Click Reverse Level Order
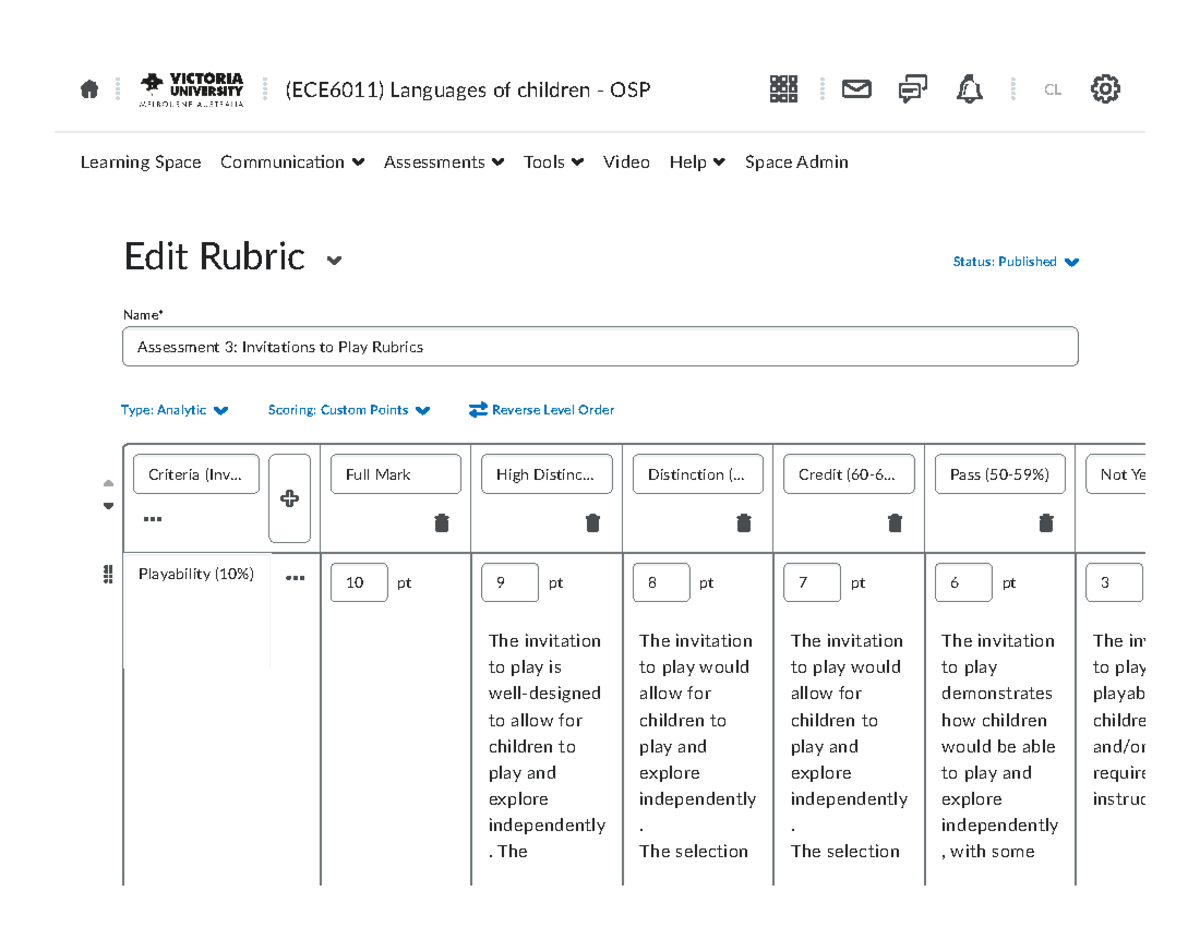Screen dimensions: 1200x927 [x=541, y=410]
